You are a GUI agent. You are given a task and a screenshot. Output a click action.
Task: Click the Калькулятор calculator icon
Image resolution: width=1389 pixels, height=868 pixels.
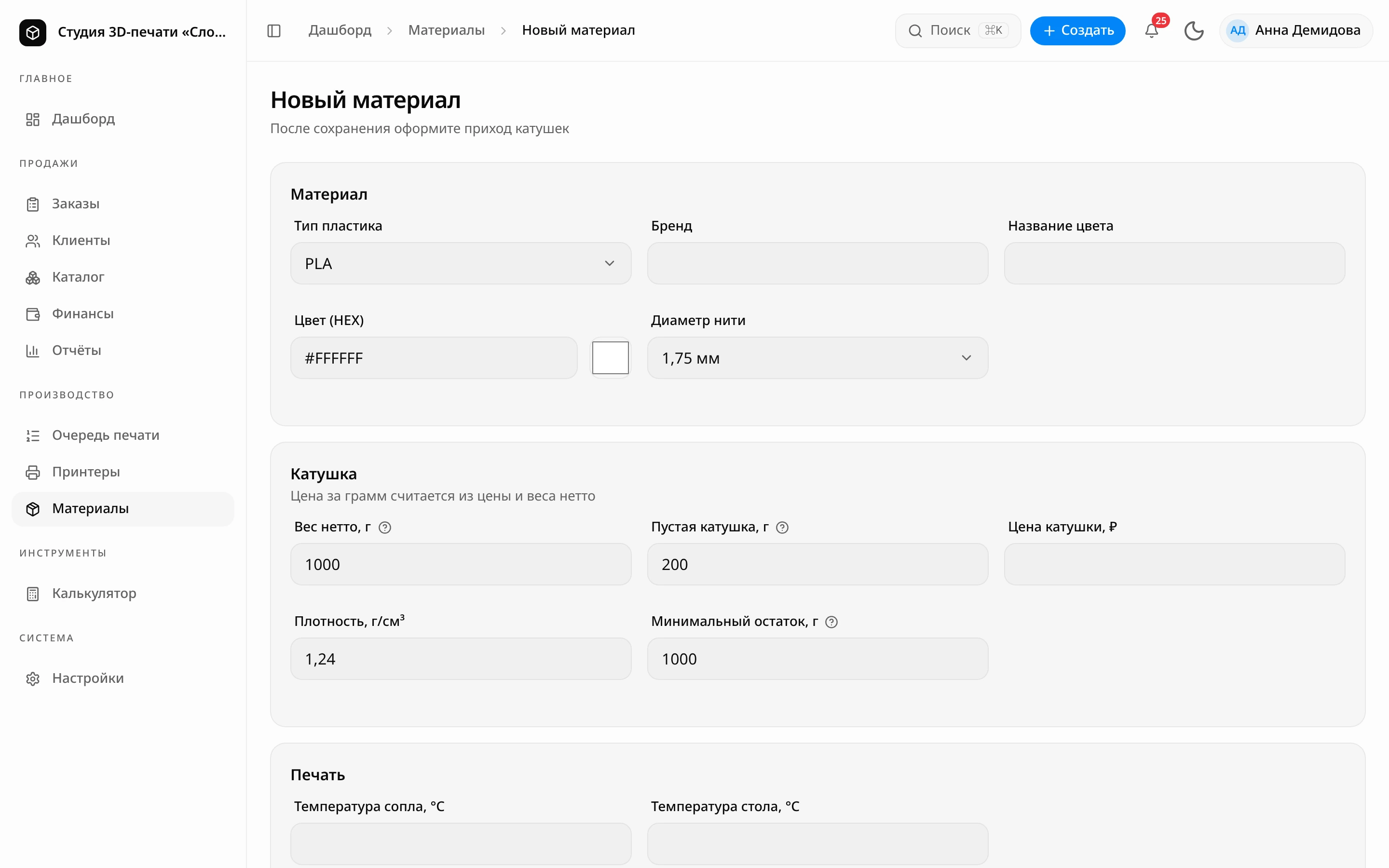click(x=33, y=594)
